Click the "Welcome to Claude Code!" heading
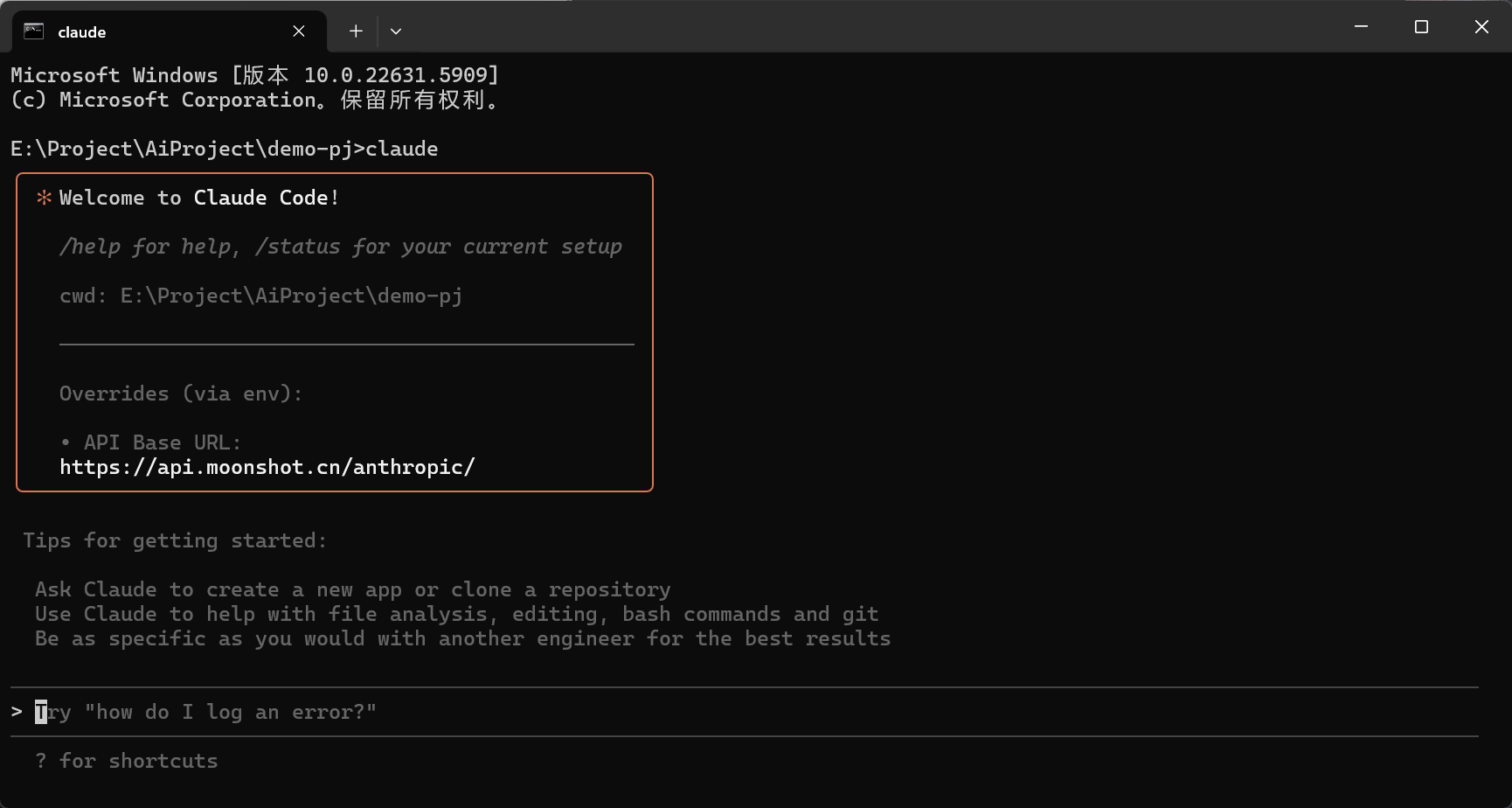Screen dimensions: 1512x808 [198, 198]
